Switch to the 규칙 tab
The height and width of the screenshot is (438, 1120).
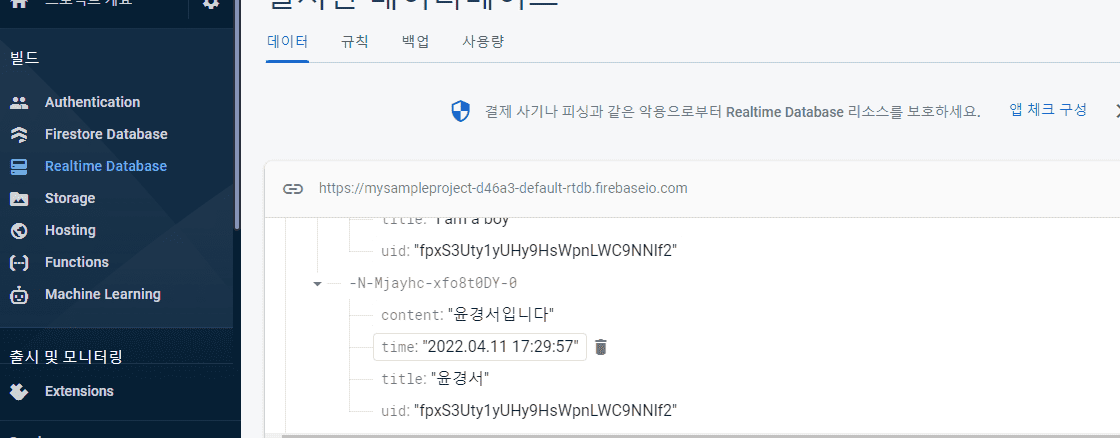355,41
